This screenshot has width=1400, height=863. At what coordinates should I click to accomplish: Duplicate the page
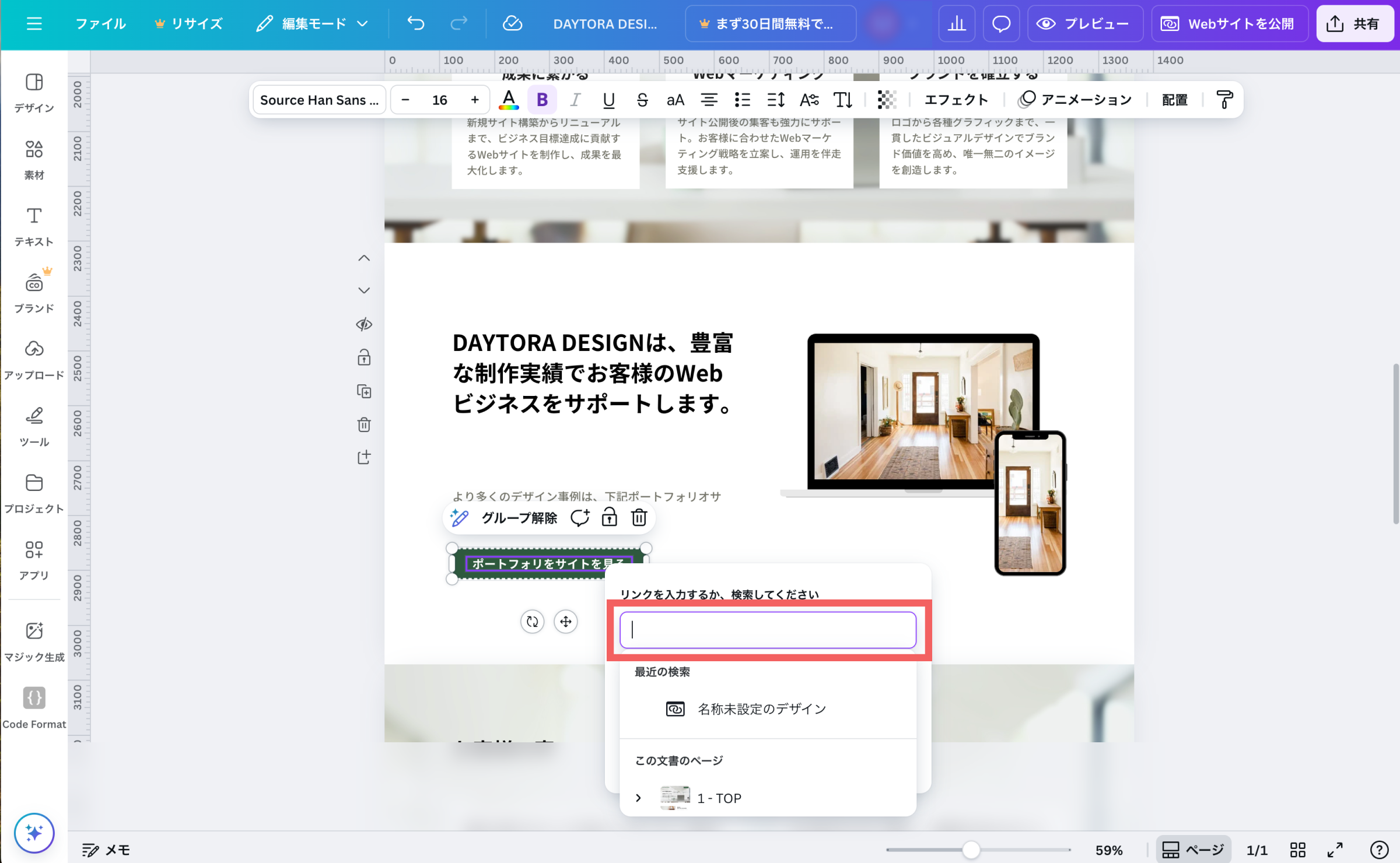point(364,391)
